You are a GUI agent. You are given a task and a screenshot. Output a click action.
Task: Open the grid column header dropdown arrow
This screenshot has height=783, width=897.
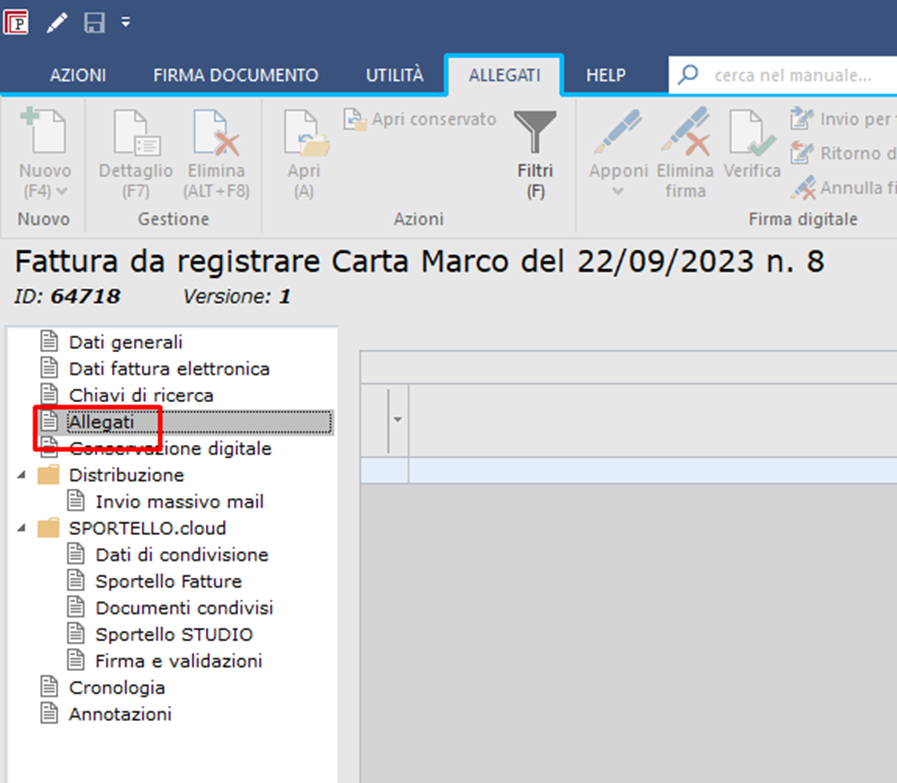click(397, 419)
